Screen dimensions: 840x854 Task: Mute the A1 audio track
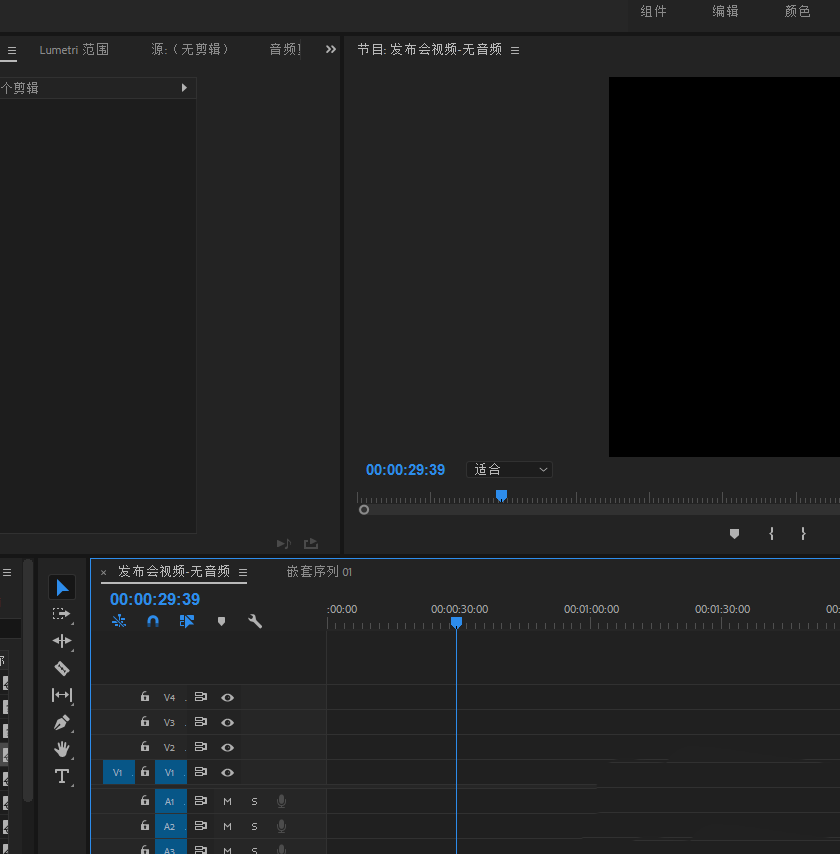click(x=227, y=801)
